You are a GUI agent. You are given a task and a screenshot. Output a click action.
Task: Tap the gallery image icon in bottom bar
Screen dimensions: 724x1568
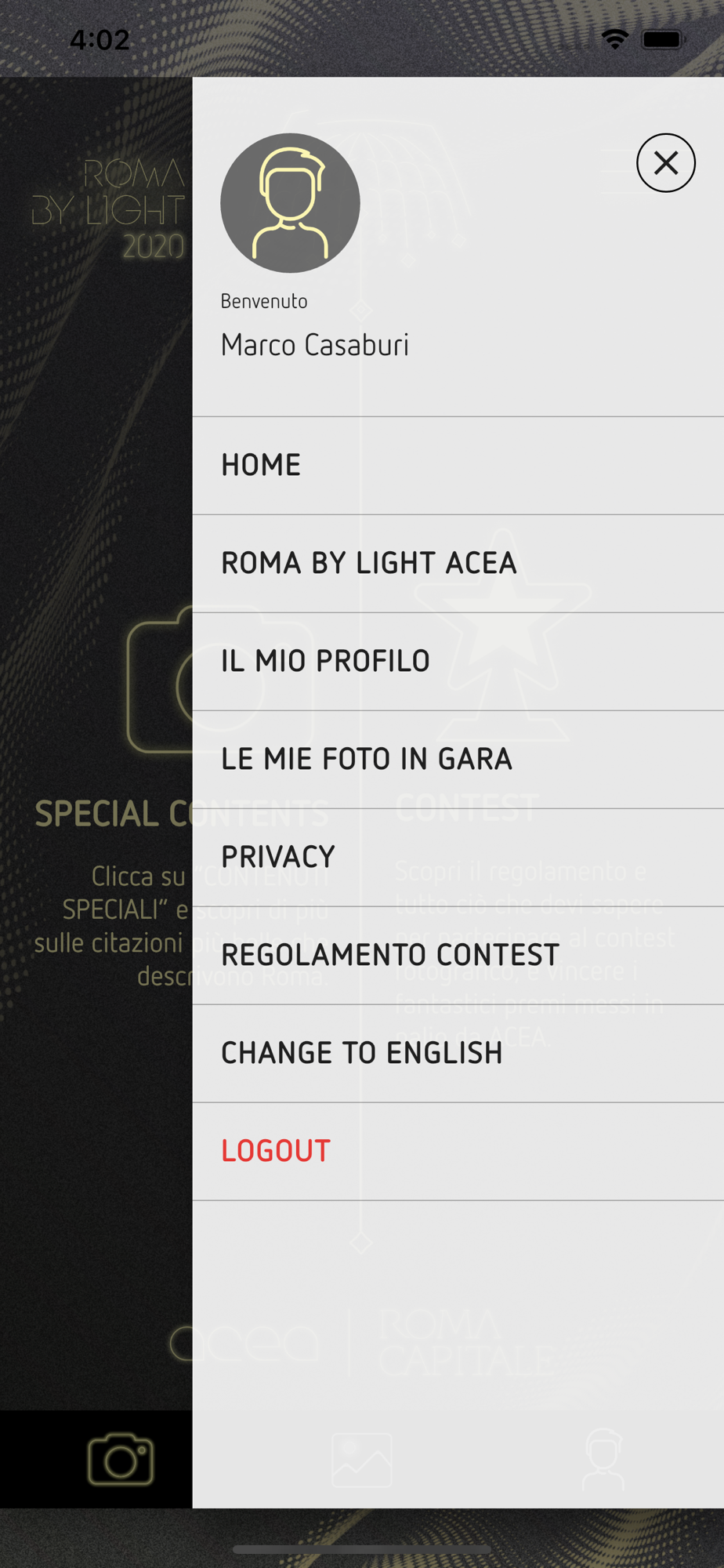click(x=361, y=1460)
